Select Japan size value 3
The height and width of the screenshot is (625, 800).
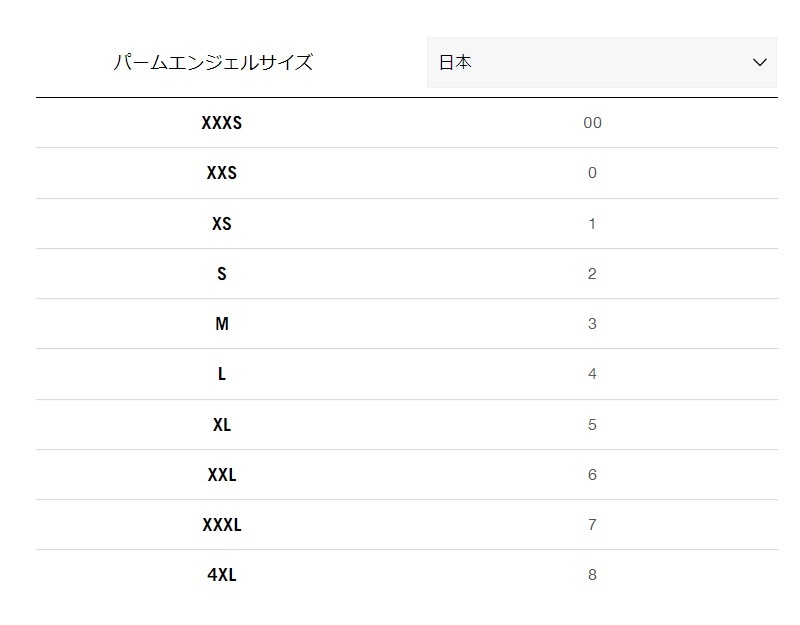coord(592,324)
